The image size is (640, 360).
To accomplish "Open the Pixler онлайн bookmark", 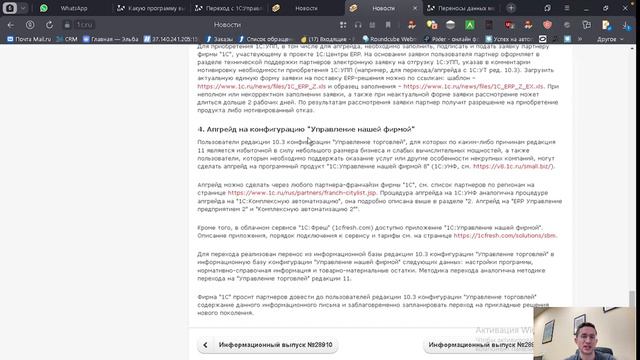I will (451, 39).
